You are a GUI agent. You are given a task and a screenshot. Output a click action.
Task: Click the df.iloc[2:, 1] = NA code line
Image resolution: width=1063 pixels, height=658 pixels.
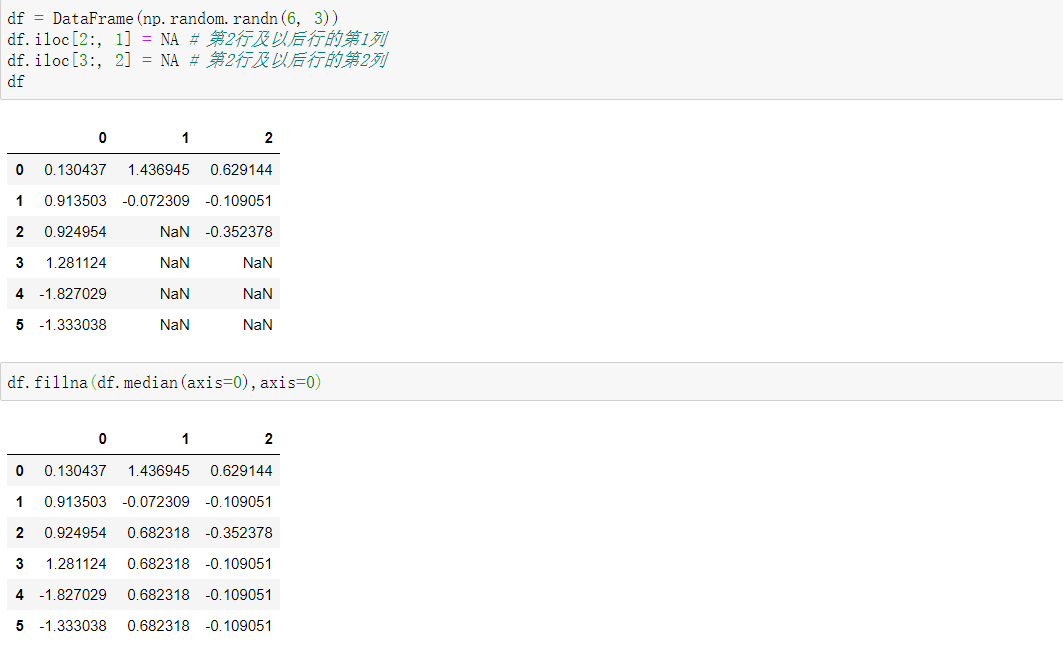(197, 39)
